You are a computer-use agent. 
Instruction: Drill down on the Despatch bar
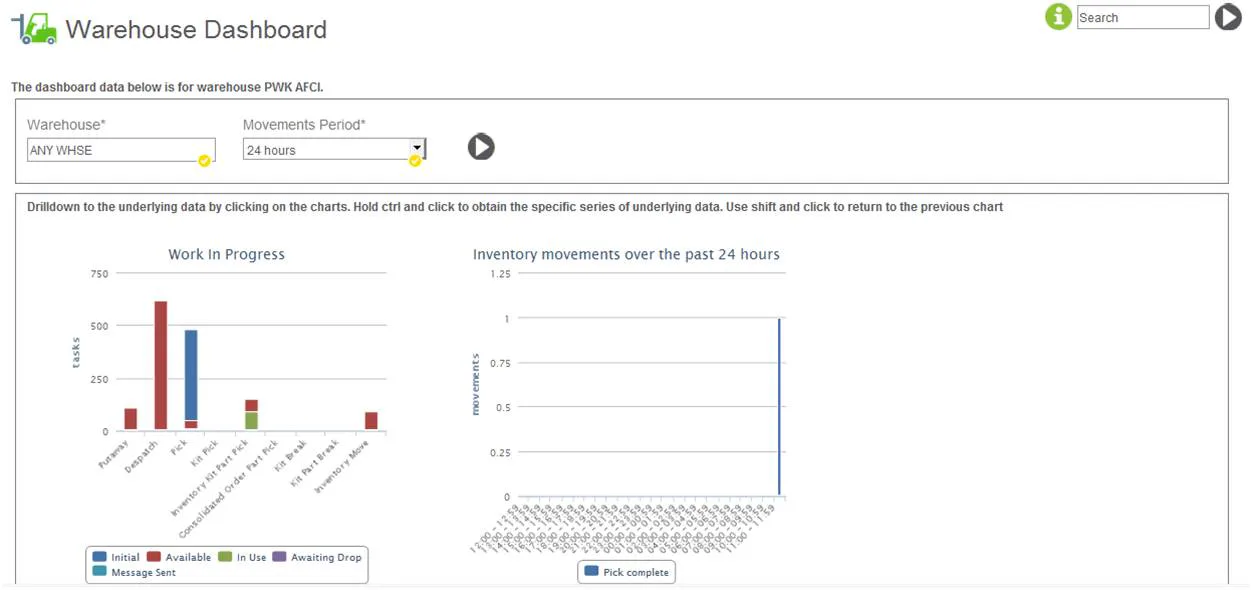pos(161,366)
